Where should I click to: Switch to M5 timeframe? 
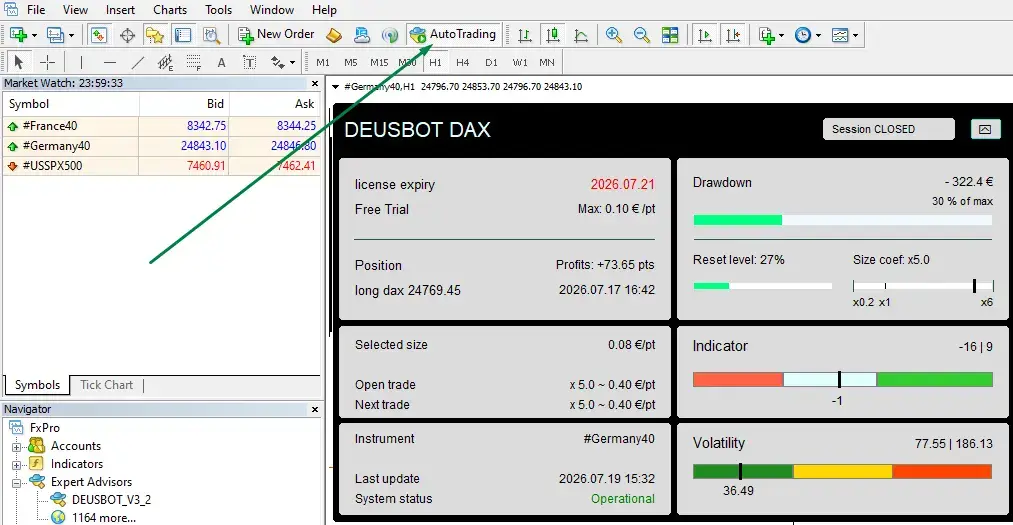pos(351,62)
